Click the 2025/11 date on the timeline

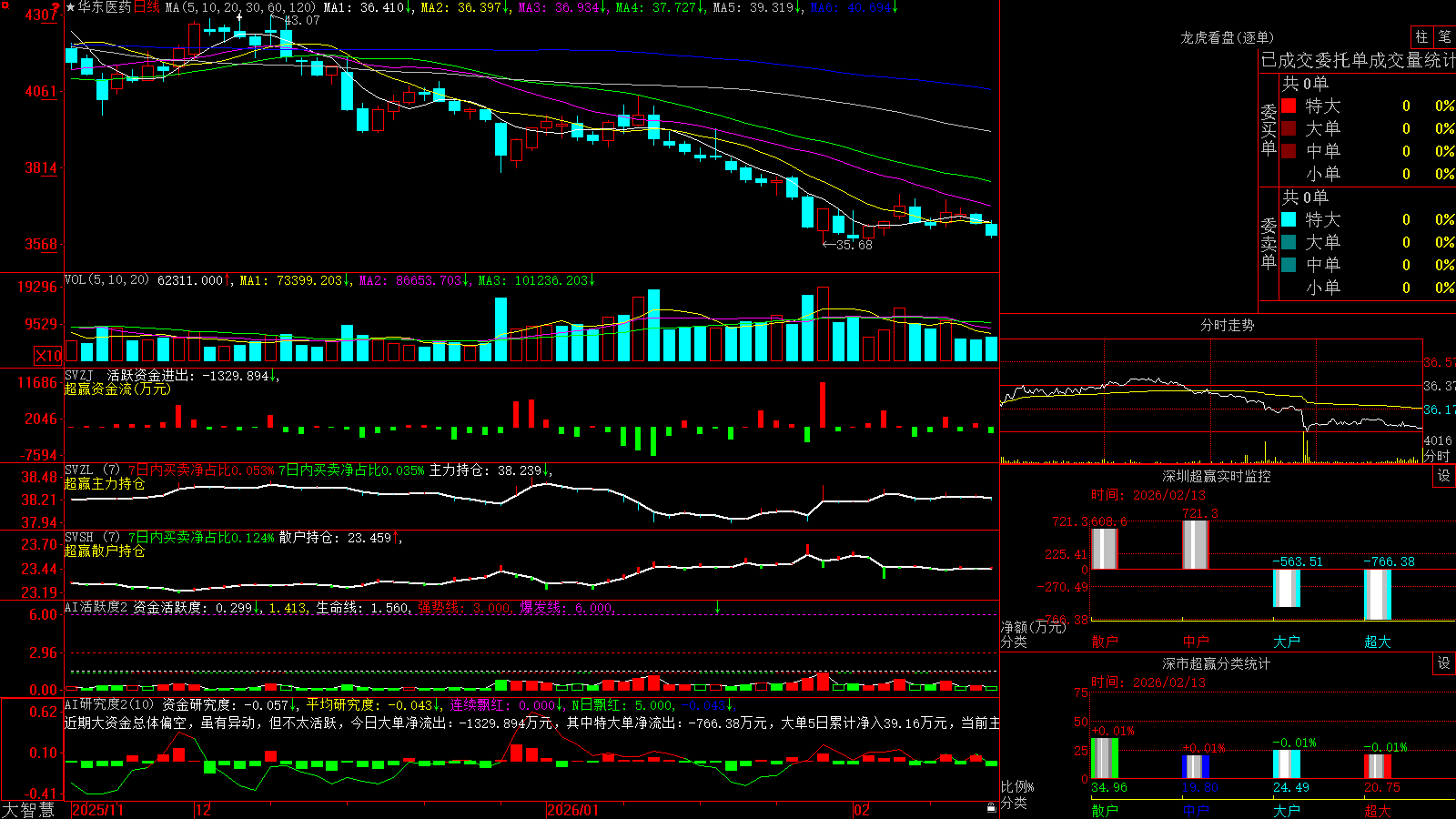coord(98,810)
